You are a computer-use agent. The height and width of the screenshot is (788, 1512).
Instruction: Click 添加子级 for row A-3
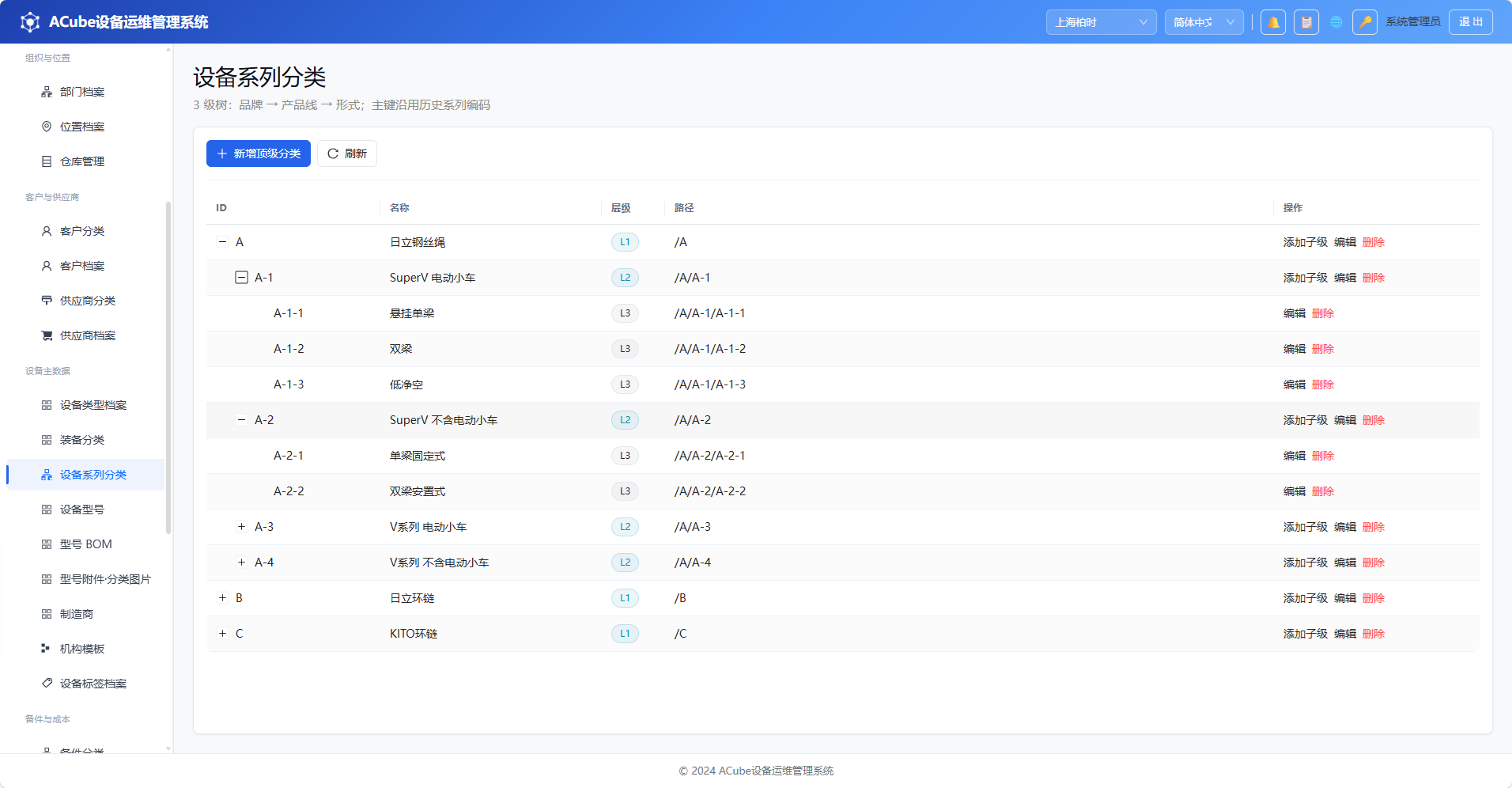tap(1306, 527)
